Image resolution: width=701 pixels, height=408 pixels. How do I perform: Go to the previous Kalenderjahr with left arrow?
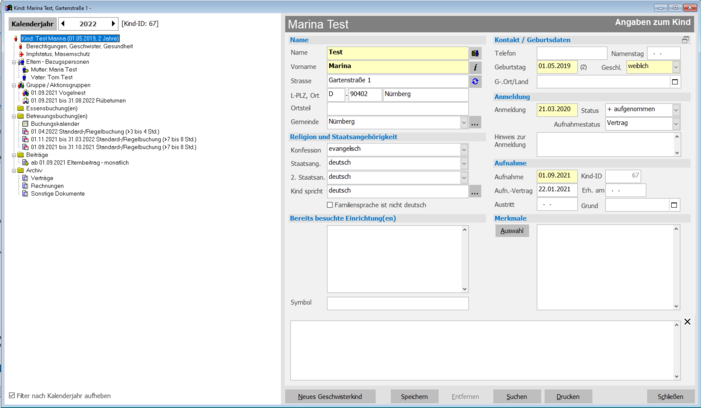(63, 22)
